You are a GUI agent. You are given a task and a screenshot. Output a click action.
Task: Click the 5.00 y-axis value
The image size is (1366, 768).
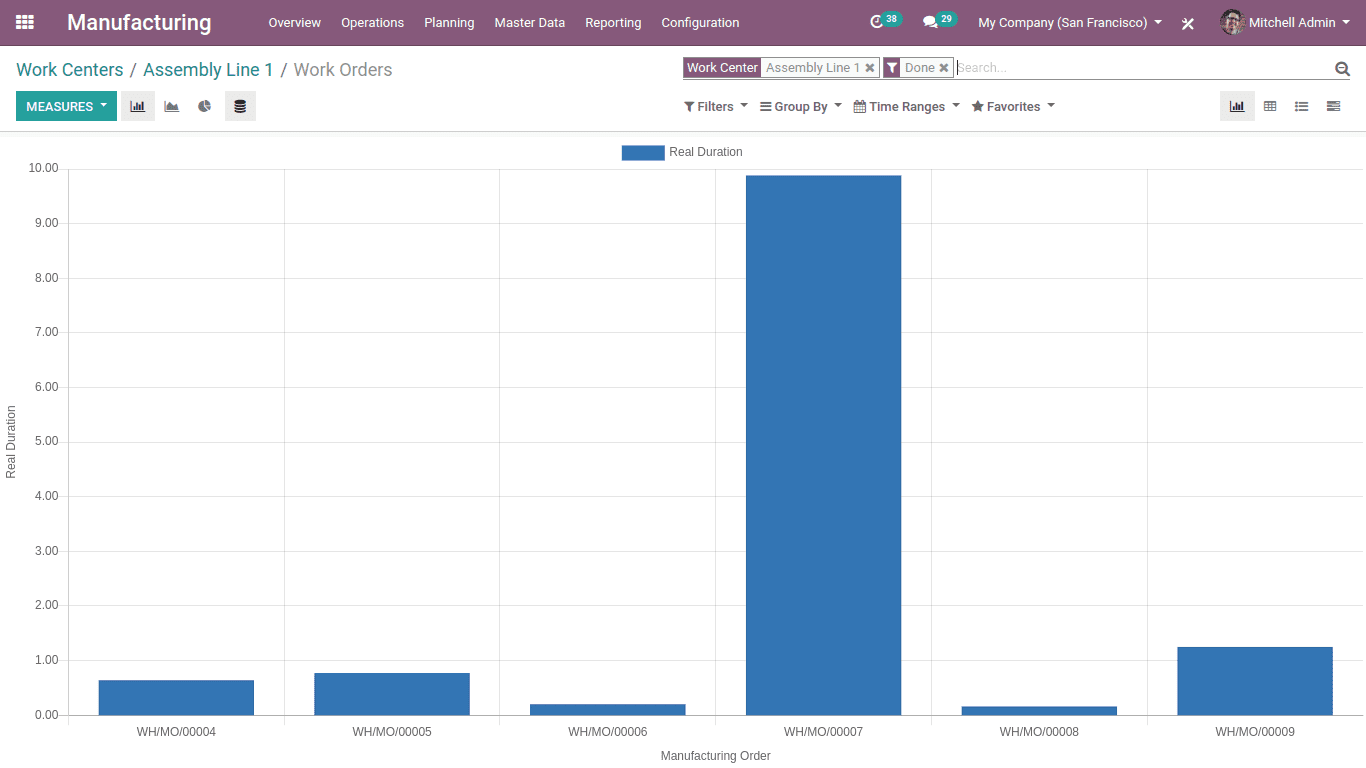coord(47,441)
